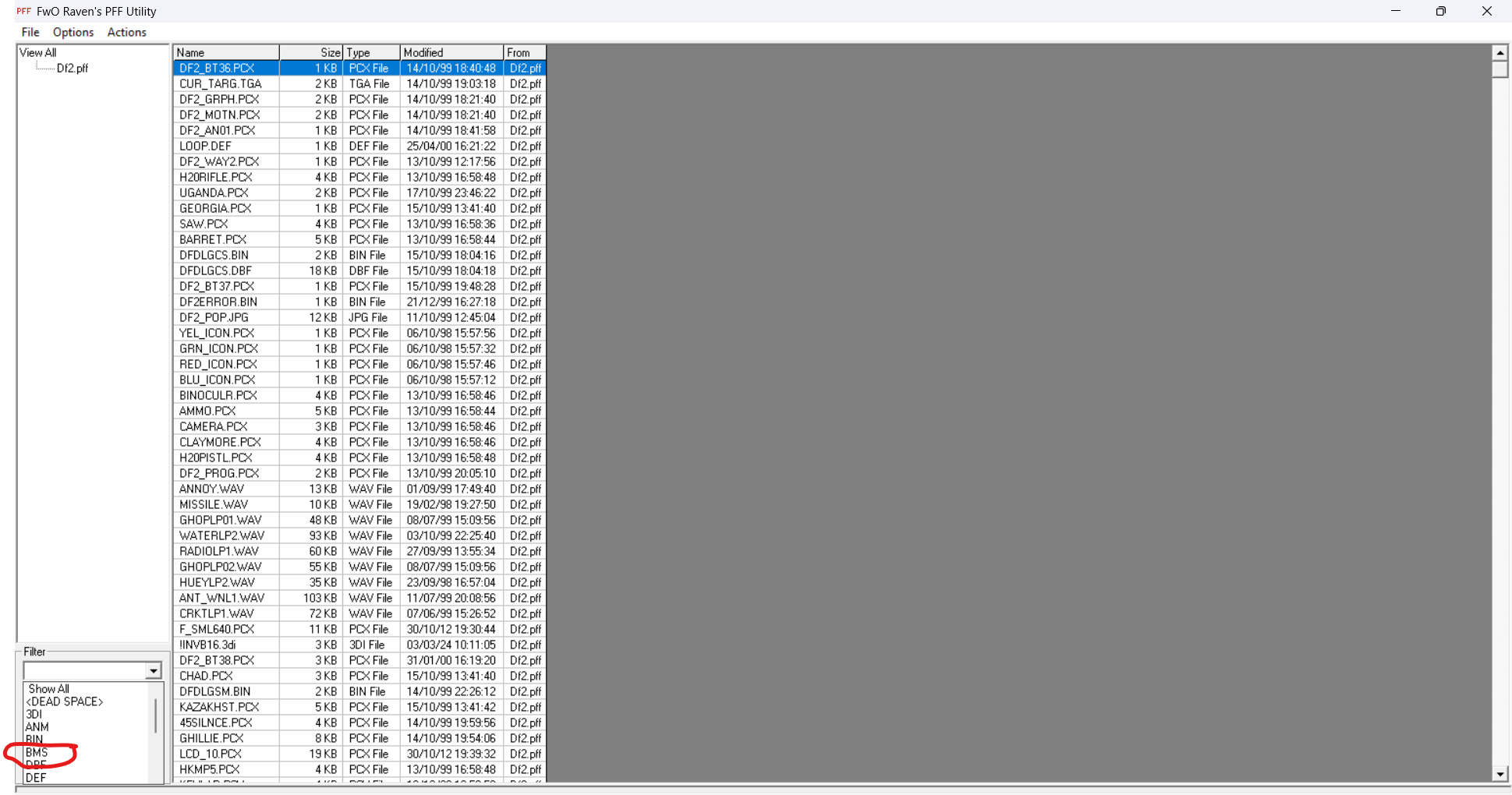Viewport: 1512px width, 795px height.
Task: Select file LOOP.DEF
Action: click(x=205, y=146)
